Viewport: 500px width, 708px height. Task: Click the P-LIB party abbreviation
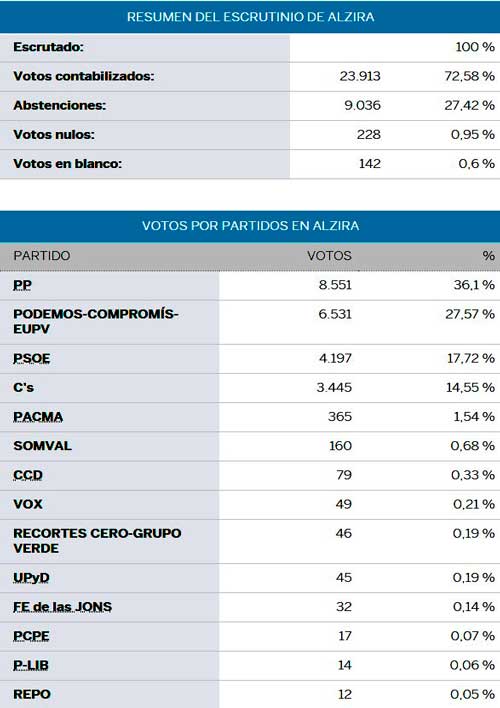click(x=31, y=665)
